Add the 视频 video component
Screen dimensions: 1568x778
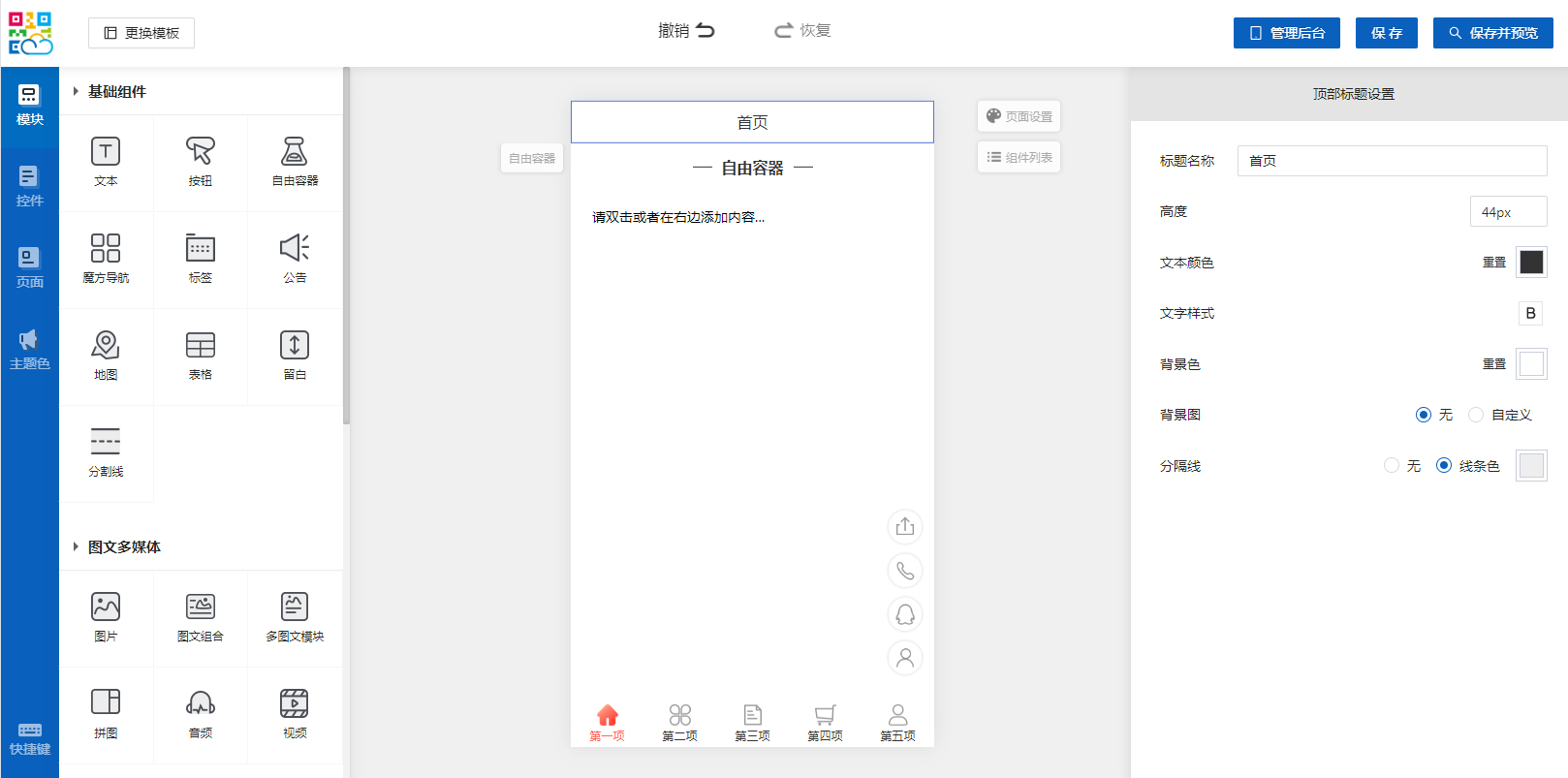pyautogui.click(x=295, y=714)
